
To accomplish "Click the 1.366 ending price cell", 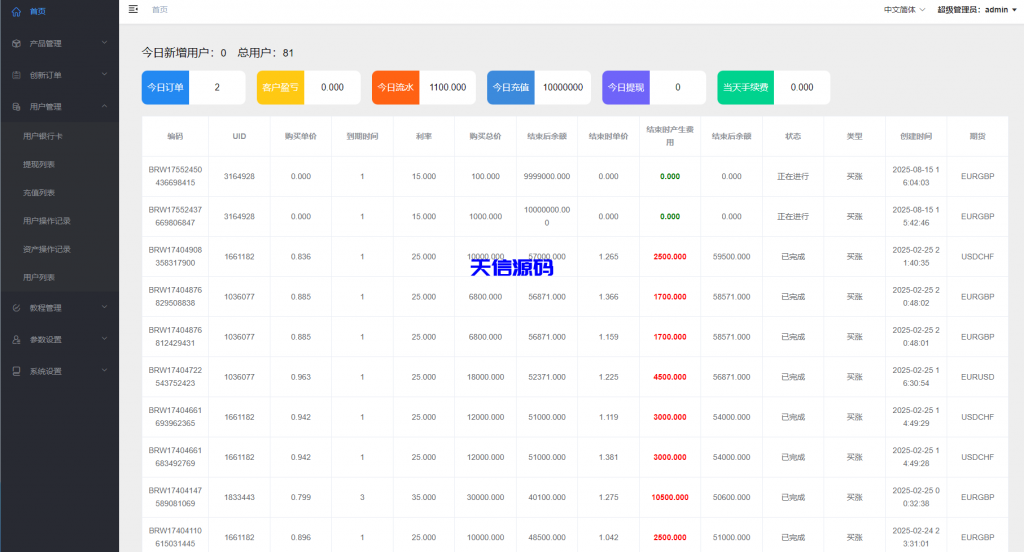I will [609, 297].
